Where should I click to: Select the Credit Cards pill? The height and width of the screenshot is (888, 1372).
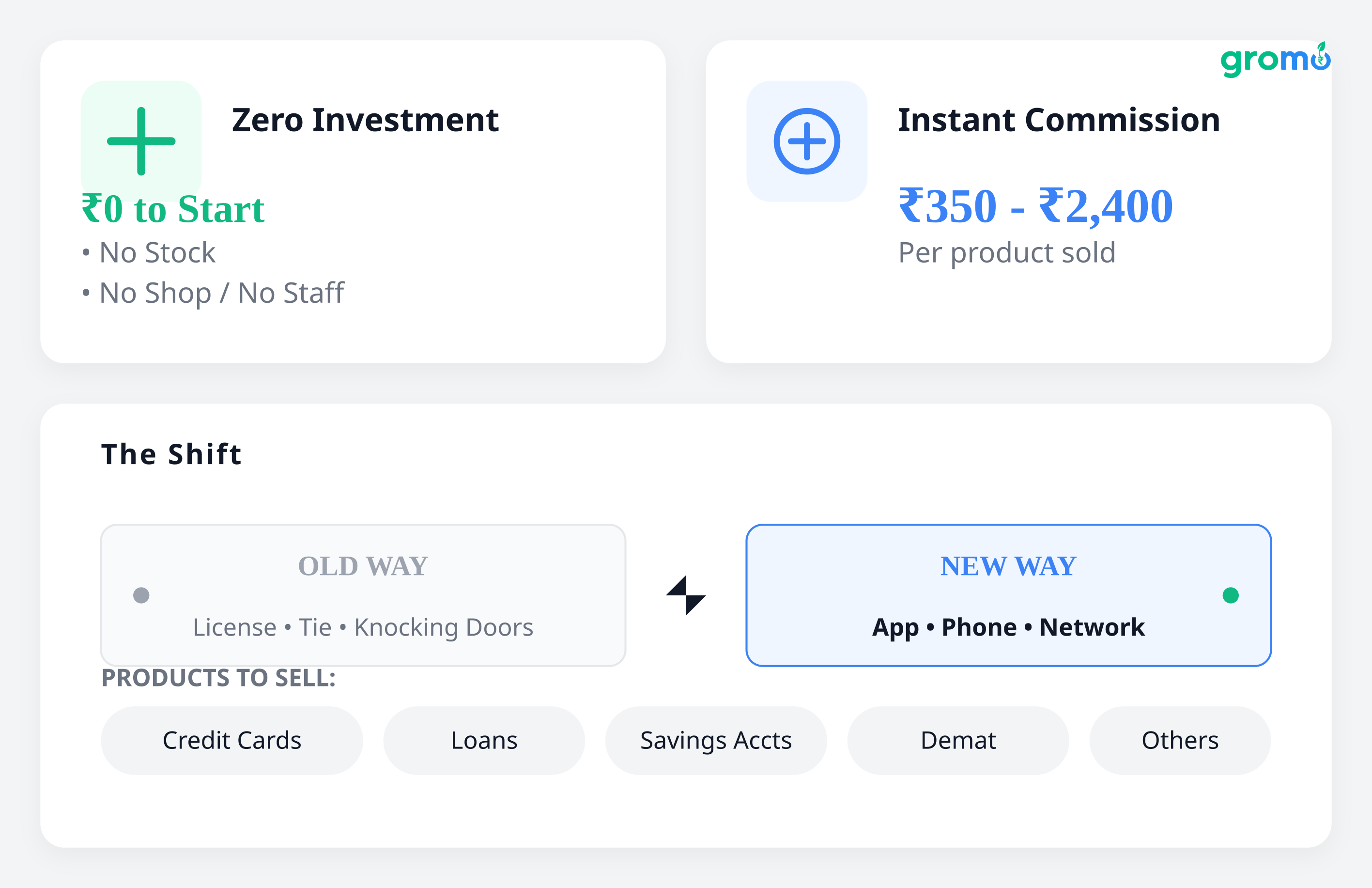pos(232,740)
